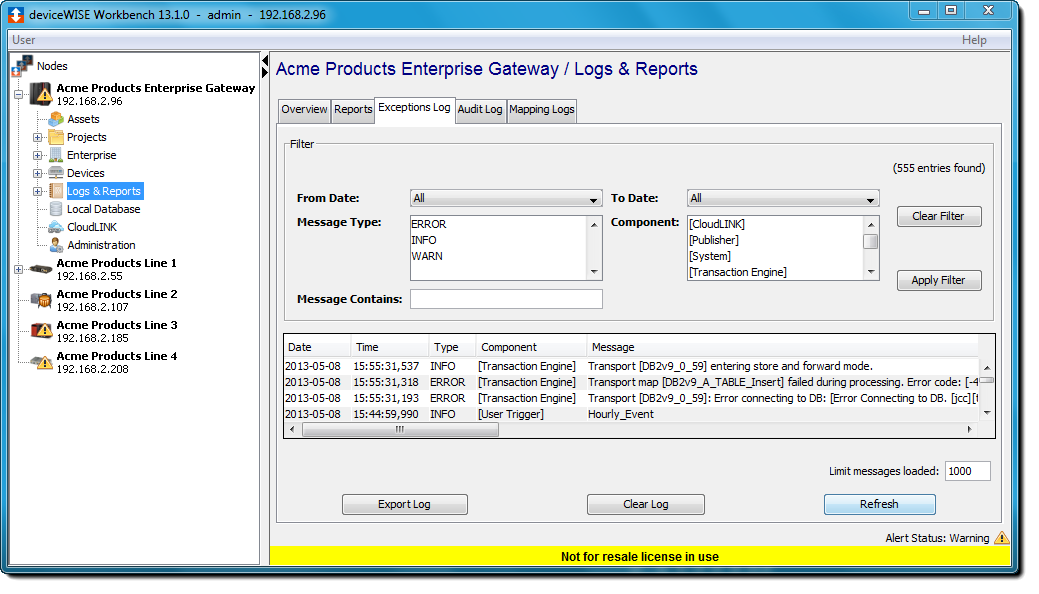
Task: Expand the Devices tree node
Action: tap(38, 173)
